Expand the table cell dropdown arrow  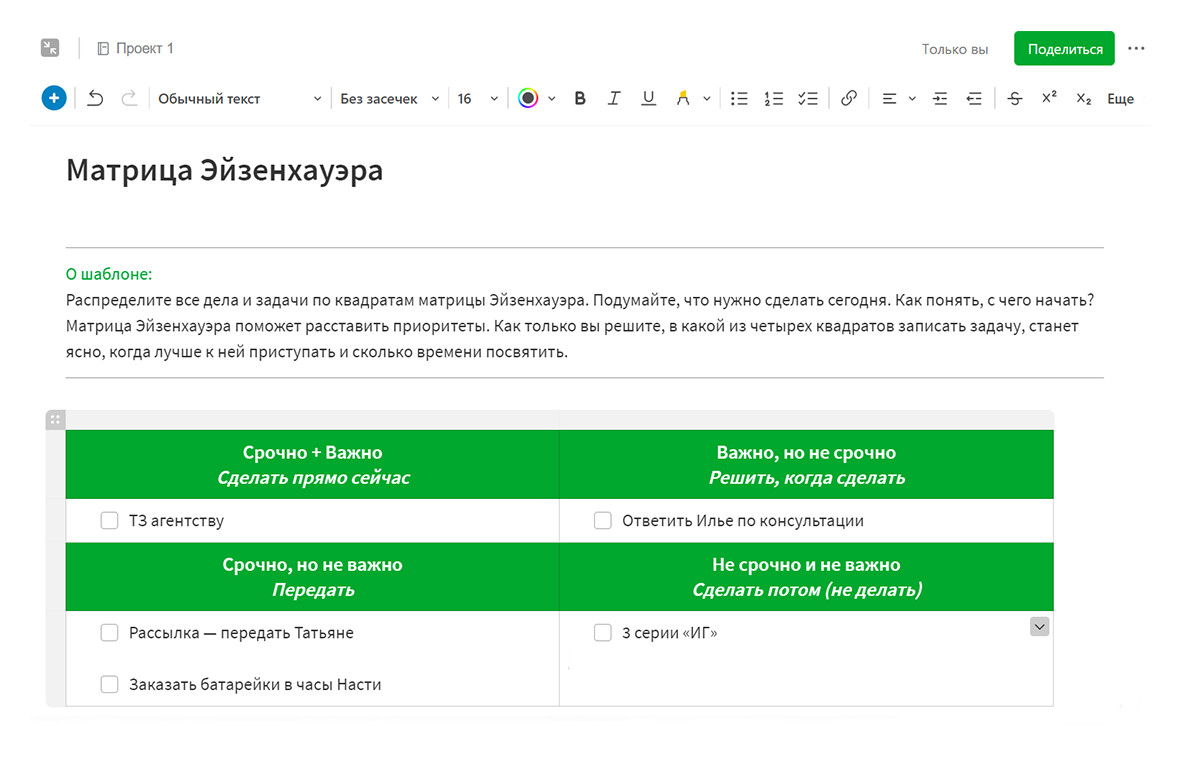click(1039, 626)
